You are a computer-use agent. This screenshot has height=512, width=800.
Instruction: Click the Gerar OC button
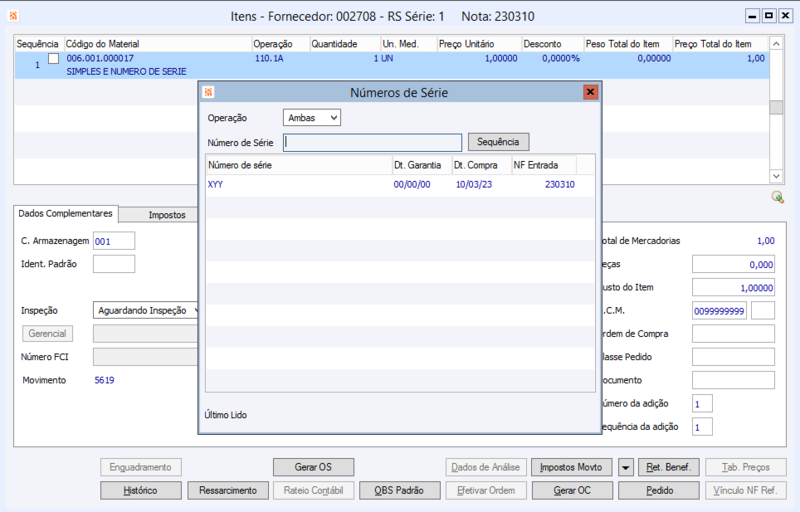point(572,491)
